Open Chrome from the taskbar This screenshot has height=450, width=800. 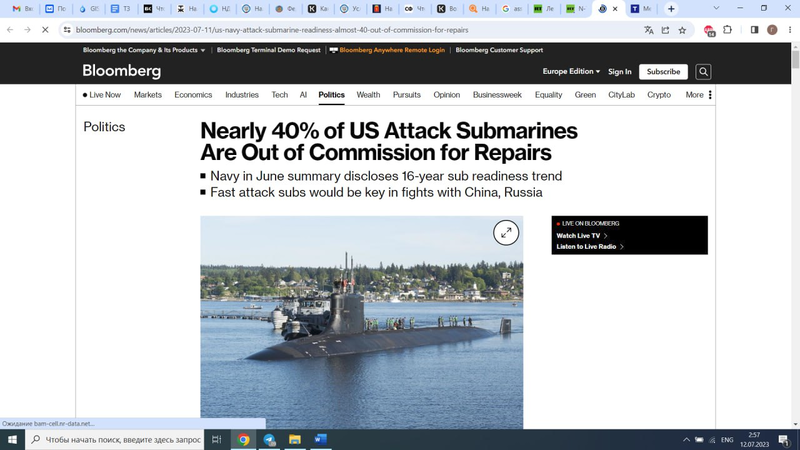click(243, 439)
